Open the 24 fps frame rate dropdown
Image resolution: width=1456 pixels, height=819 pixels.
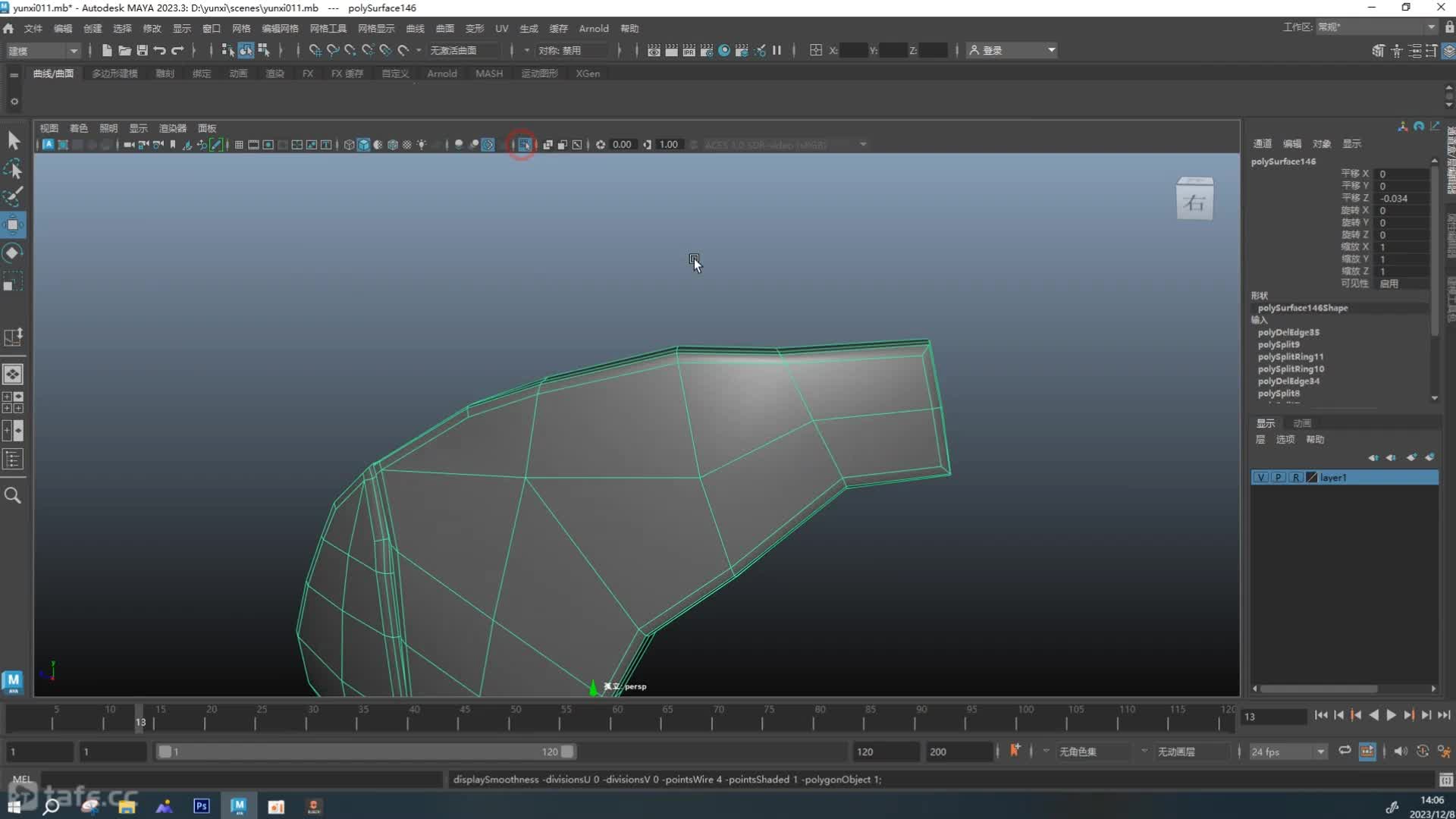[1320, 752]
